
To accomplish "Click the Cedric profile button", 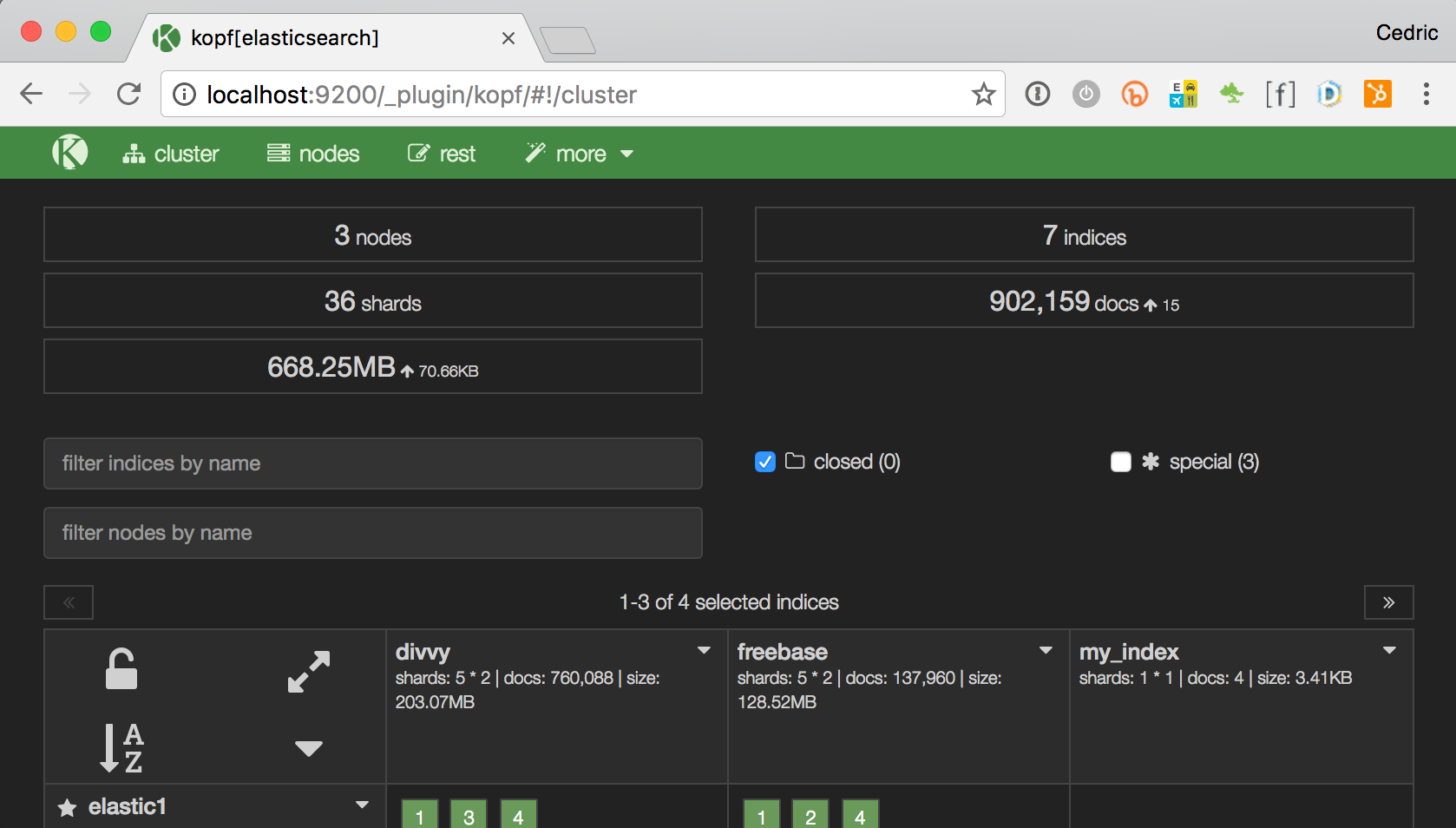I will tap(1407, 32).
